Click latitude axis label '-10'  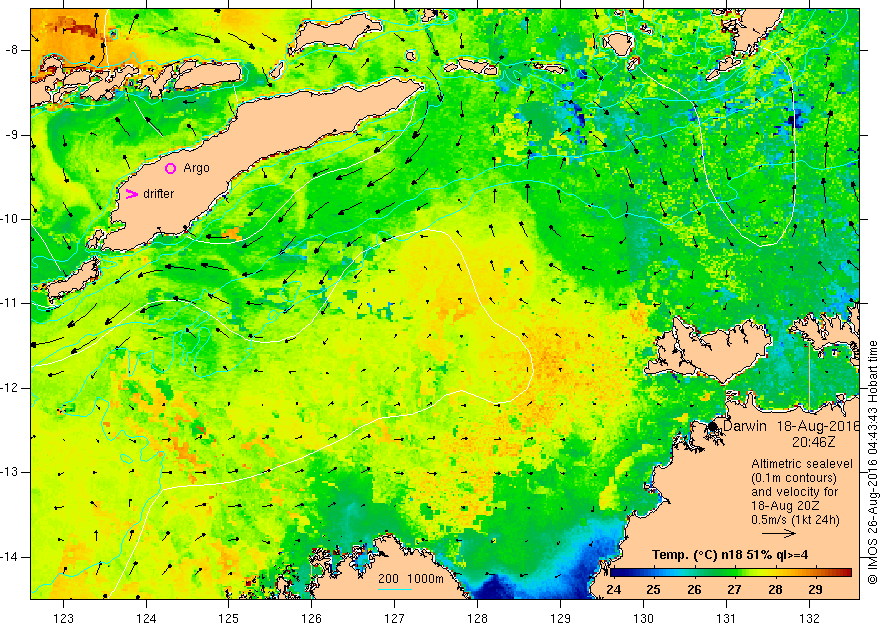click(x=10, y=219)
